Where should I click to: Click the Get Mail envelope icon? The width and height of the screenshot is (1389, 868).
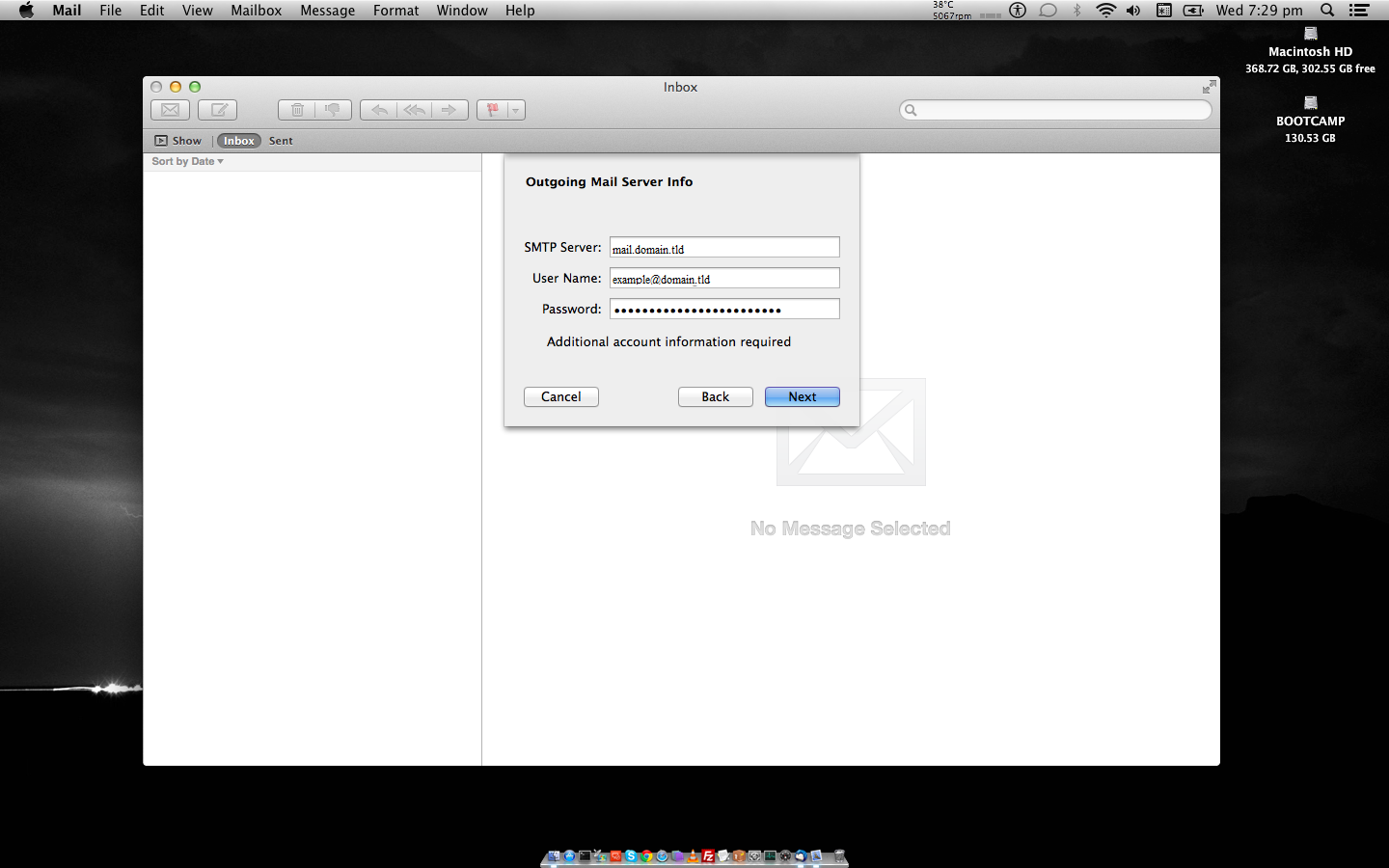tap(170, 109)
